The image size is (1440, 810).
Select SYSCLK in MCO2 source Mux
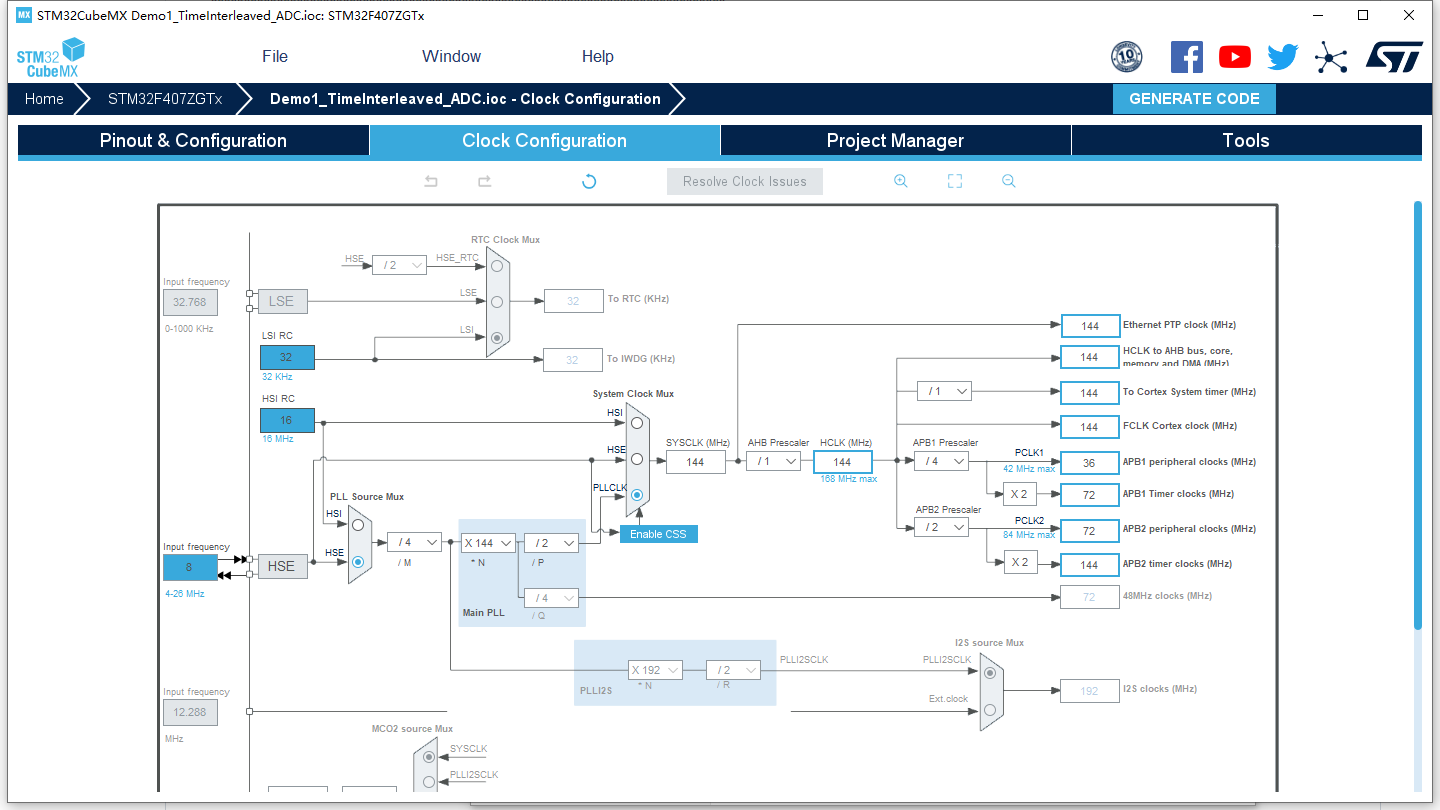[429, 757]
